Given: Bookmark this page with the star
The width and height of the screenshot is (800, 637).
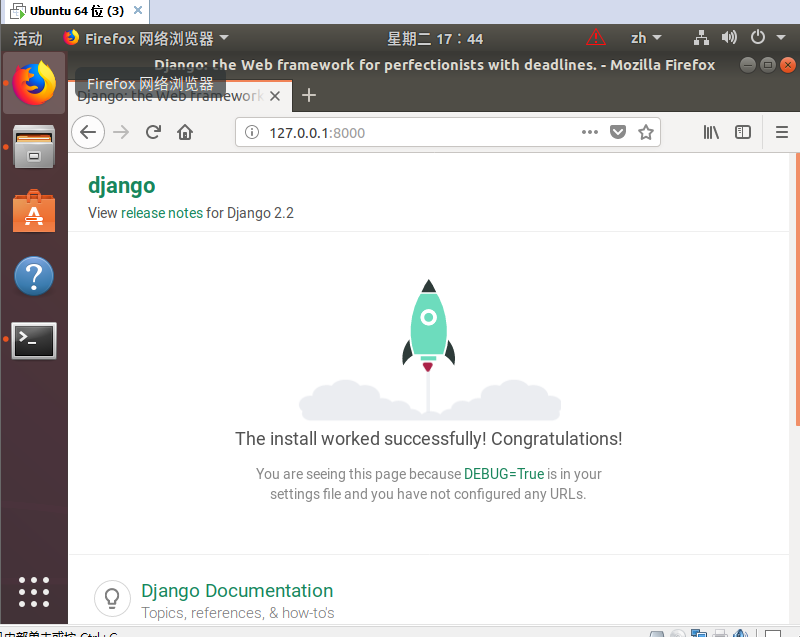Looking at the screenshot, I should tap(646, 133).
